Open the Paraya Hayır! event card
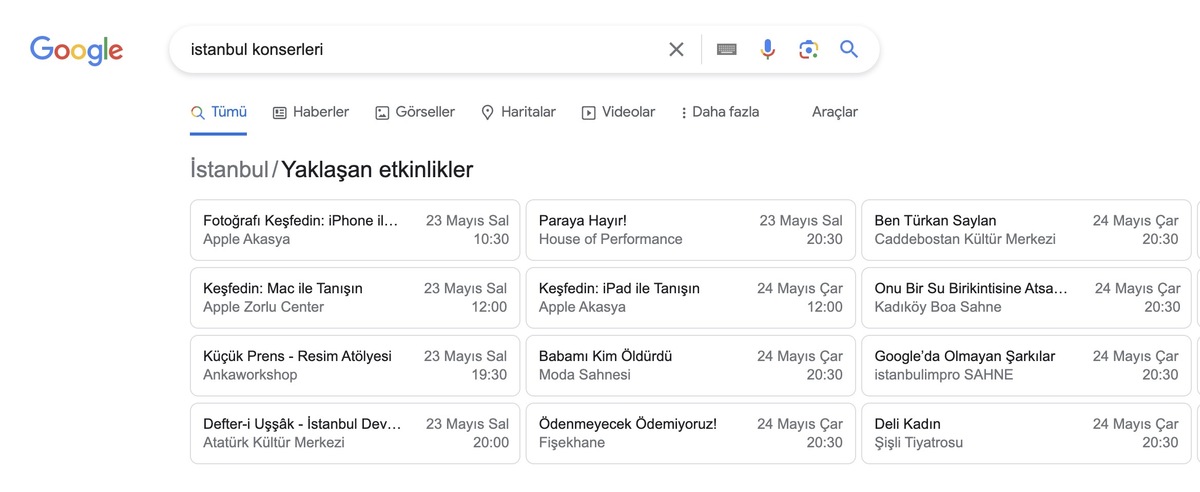Screen dimensions: 1200x492 pyautogui.click(x=690, y=229)
